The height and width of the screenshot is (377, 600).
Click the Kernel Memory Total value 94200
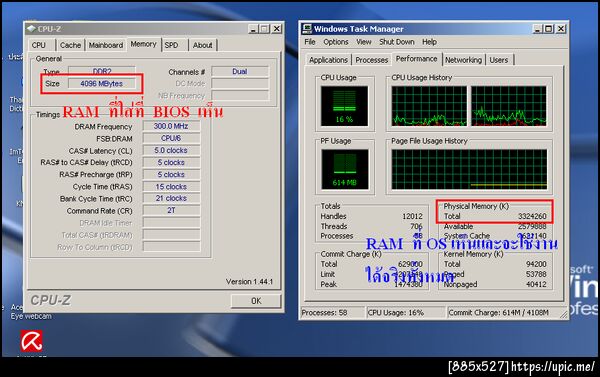tap(536, 264)
